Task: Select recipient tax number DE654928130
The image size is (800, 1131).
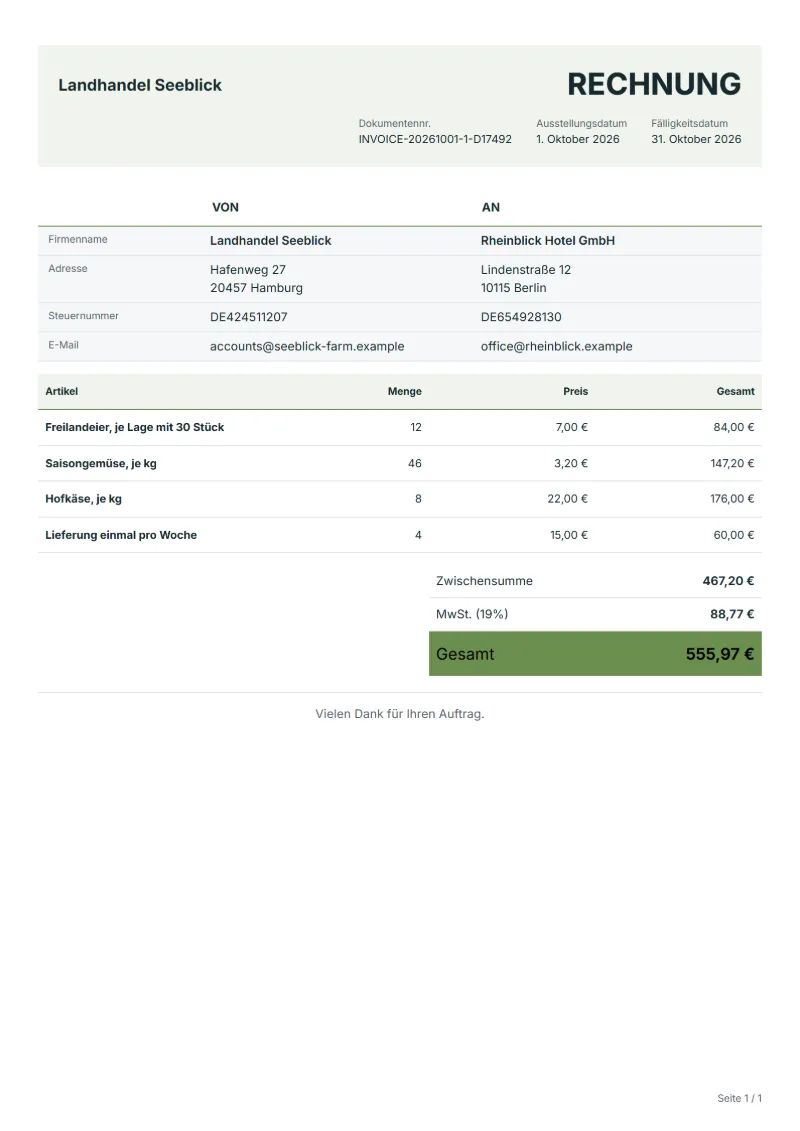Action: tap(521, 317)
